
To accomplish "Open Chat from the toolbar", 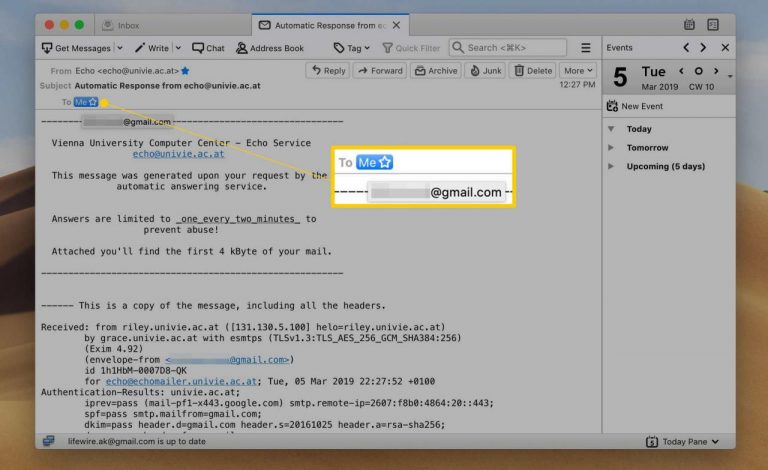I will 208,48.
